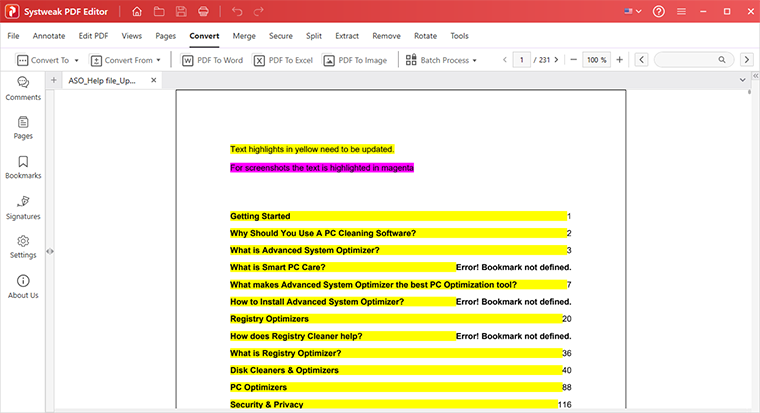
Task: Click the Undo arrow
Action: coord(237,11)
